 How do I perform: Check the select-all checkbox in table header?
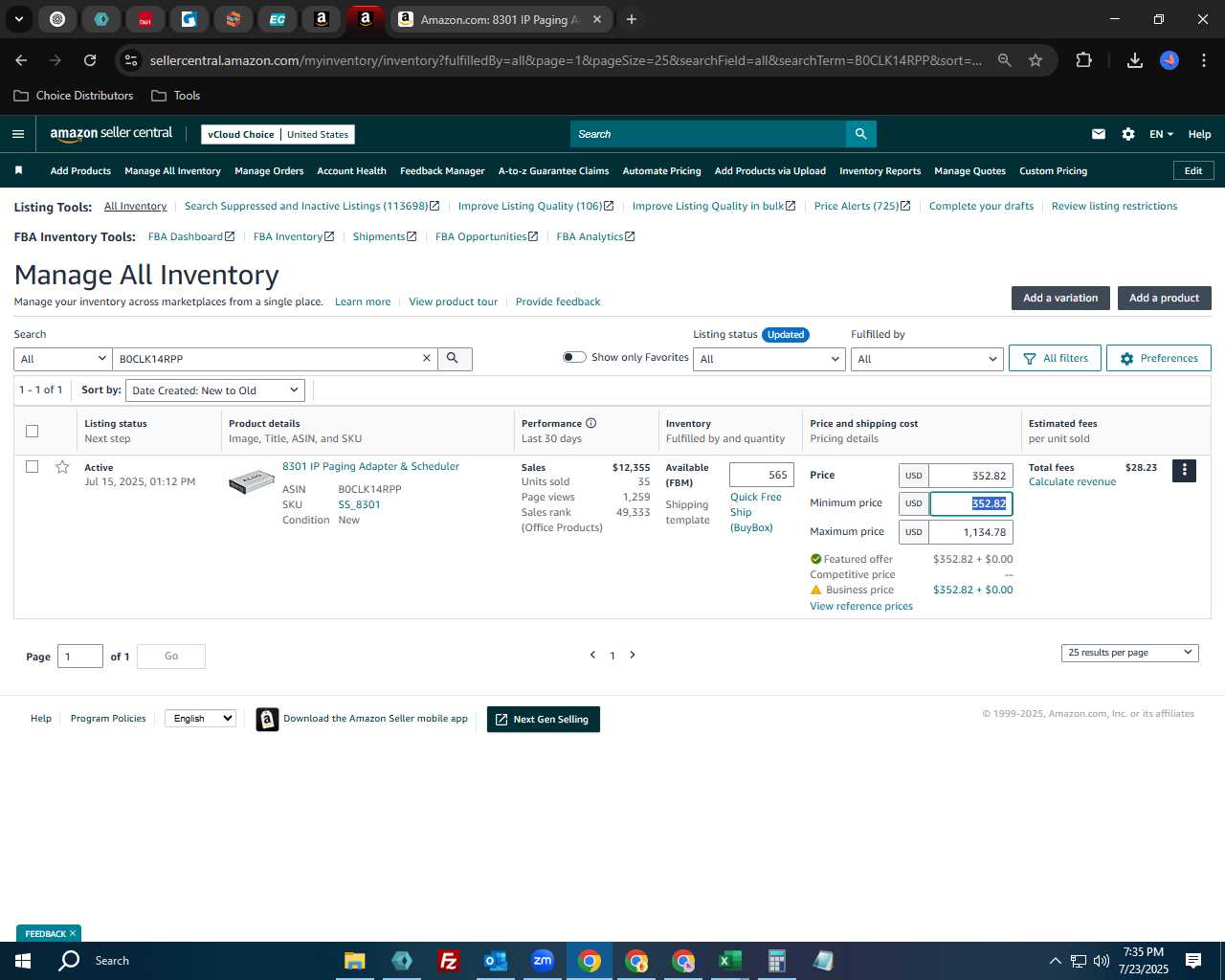pos(32,431)
